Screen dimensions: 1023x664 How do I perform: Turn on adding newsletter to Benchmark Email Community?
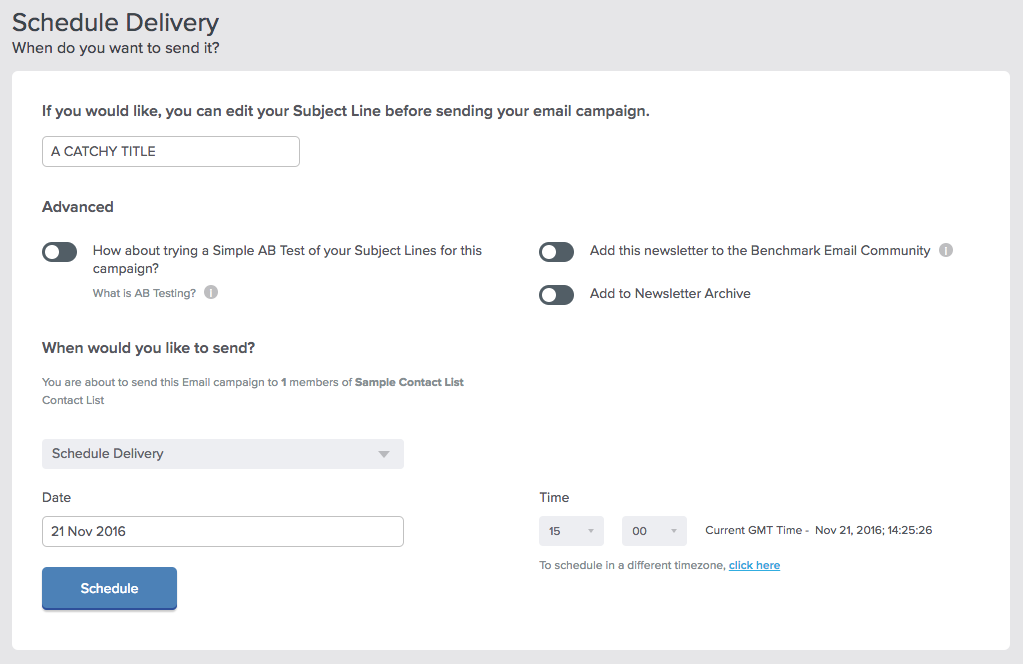coord(556,252)
